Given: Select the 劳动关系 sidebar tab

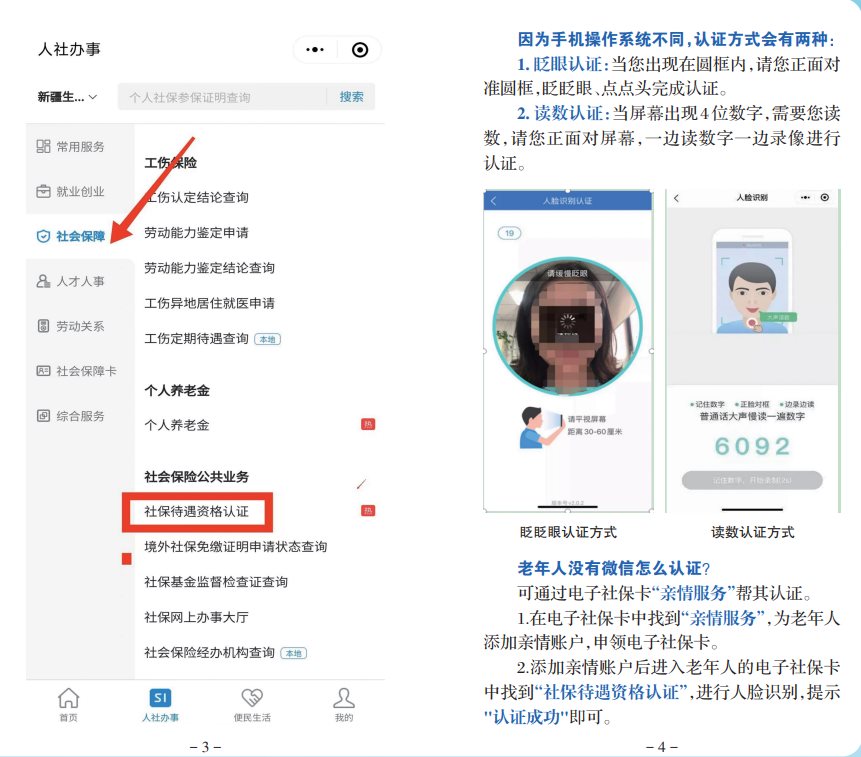Looking at the screenshot, I should (x=80, y=326).
